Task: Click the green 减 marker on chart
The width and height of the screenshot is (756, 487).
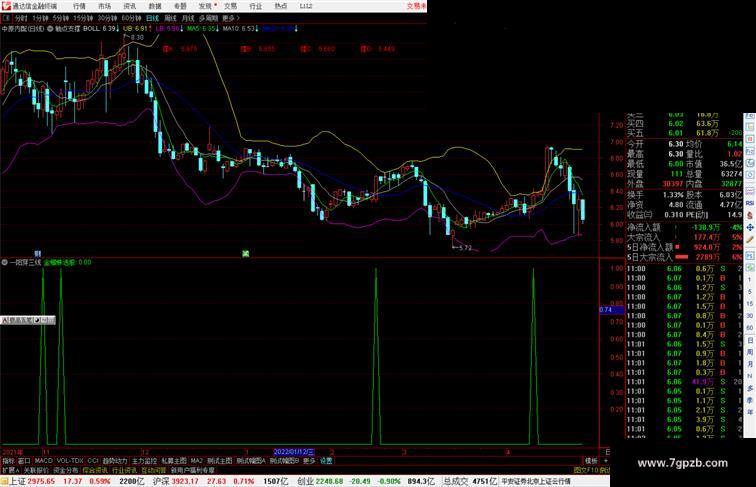Action: pyautogui.click(x=245, y=254)
